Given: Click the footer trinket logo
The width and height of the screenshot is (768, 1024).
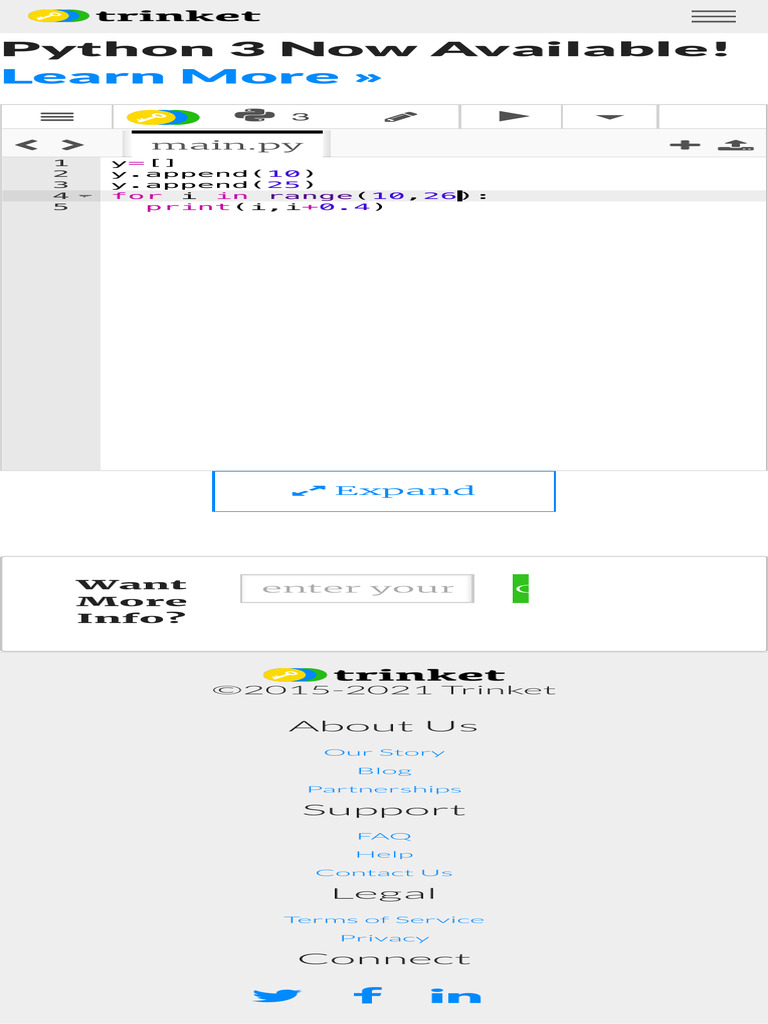Looking at the screenshot, I should tap(384, 675).
